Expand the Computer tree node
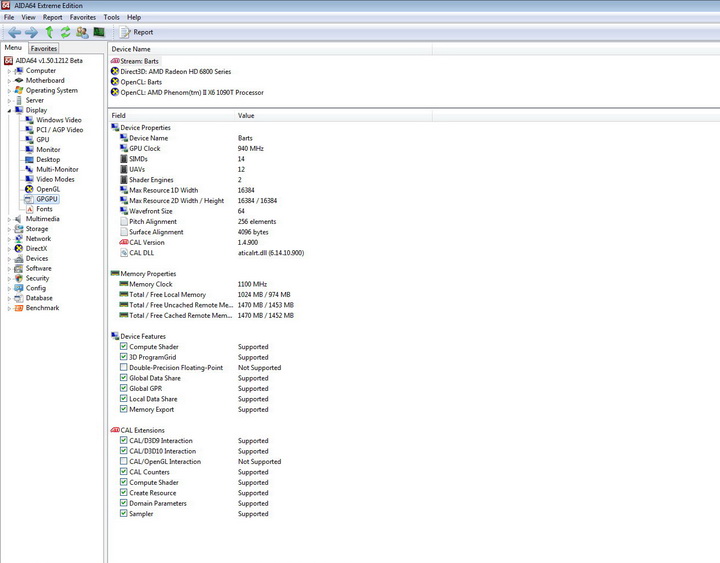This screenshot has width=720, height=563. pos(9,71)
